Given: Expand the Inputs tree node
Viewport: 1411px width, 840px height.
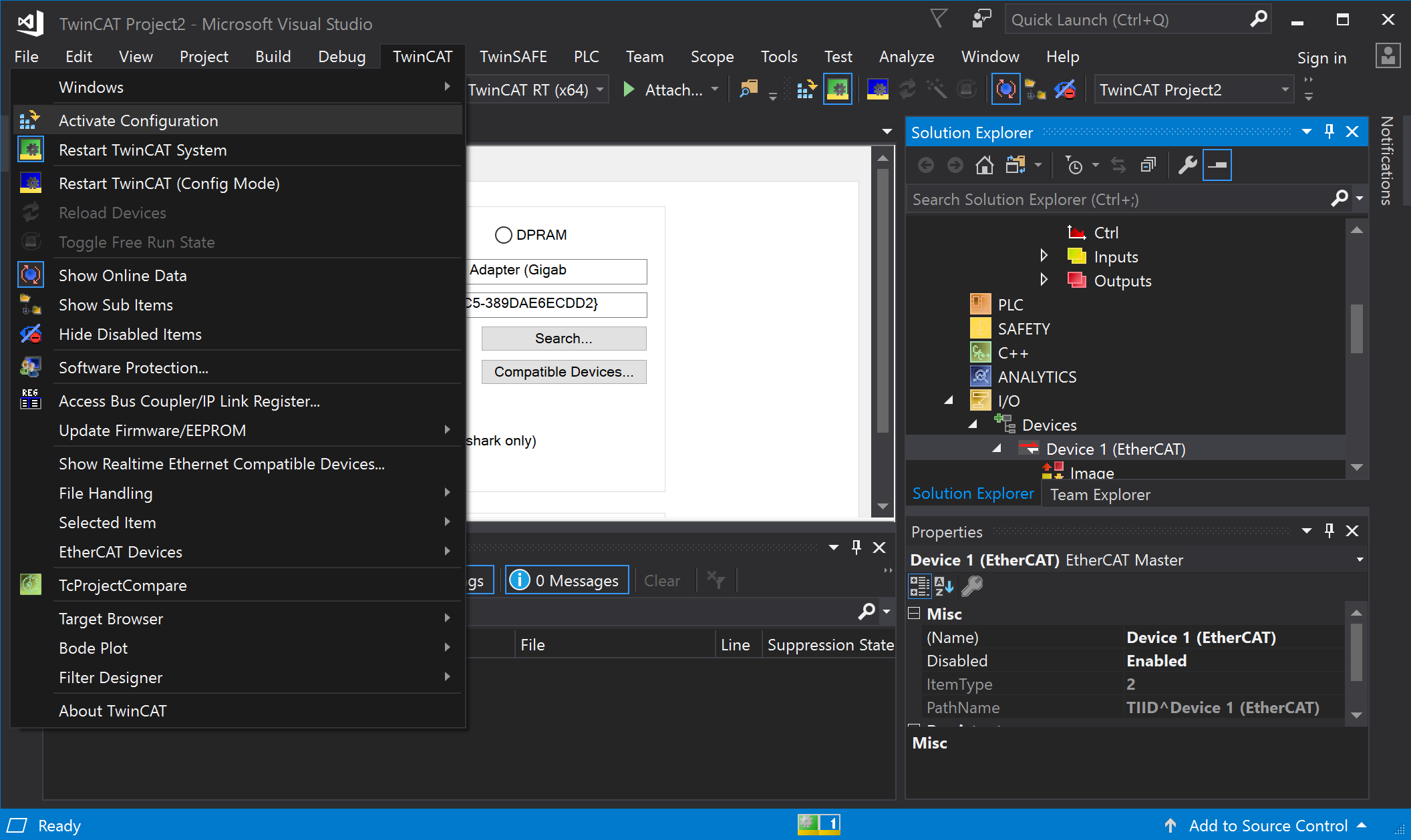Looking at the screenshot, I should (1044, 255).
